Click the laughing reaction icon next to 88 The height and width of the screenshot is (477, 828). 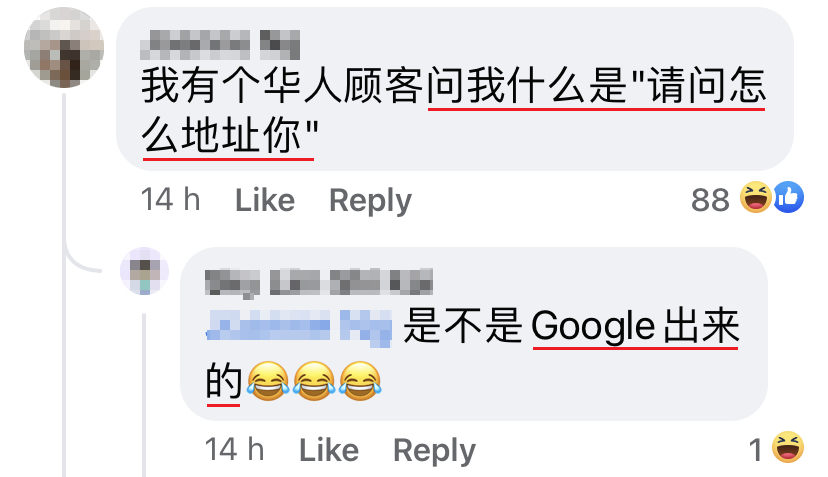coord(756,197)
